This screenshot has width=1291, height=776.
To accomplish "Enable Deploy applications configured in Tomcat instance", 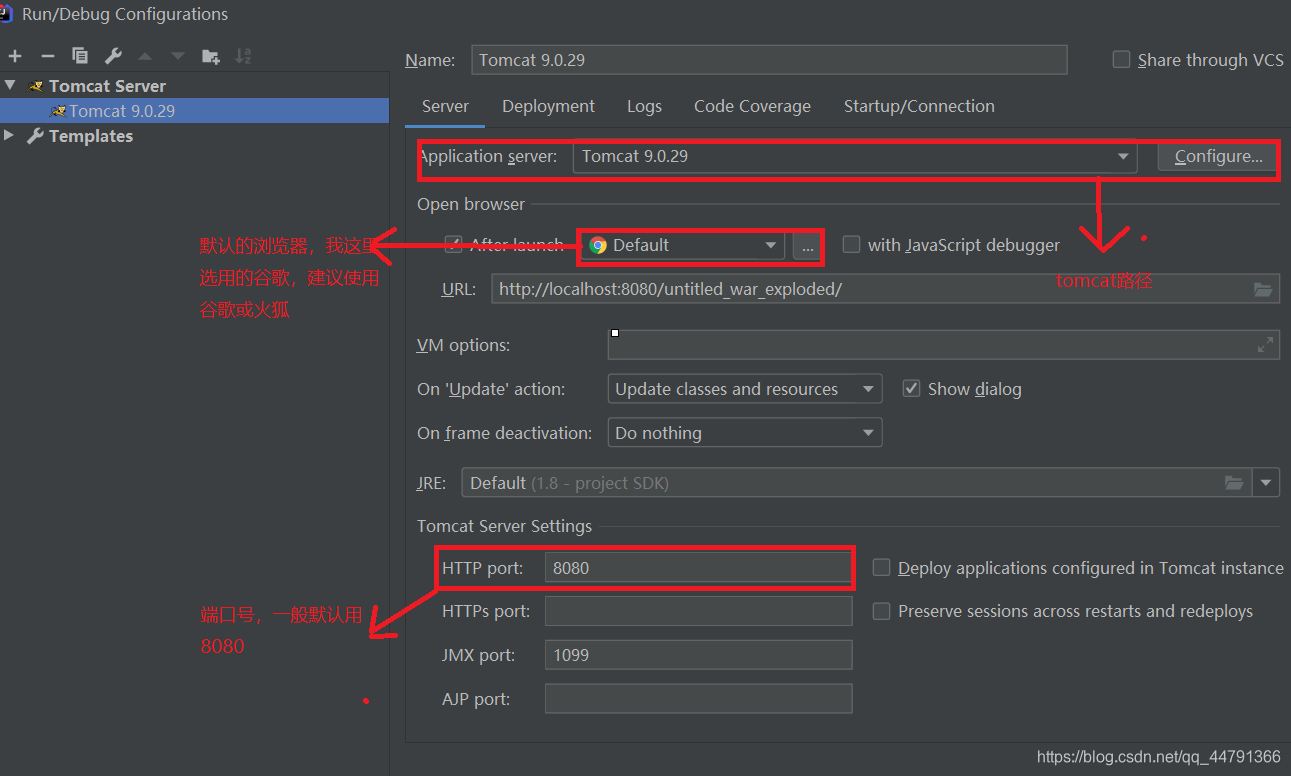I will point(881,568).
